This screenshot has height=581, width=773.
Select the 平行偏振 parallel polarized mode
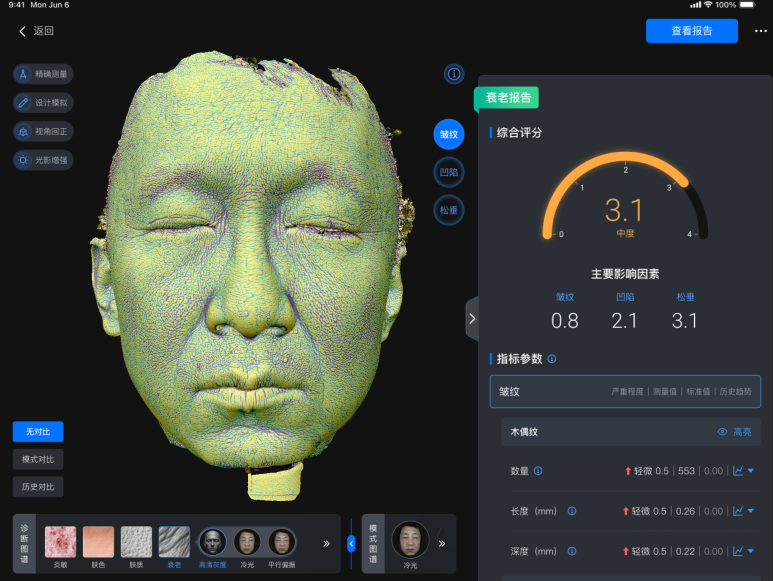[281, 547]
